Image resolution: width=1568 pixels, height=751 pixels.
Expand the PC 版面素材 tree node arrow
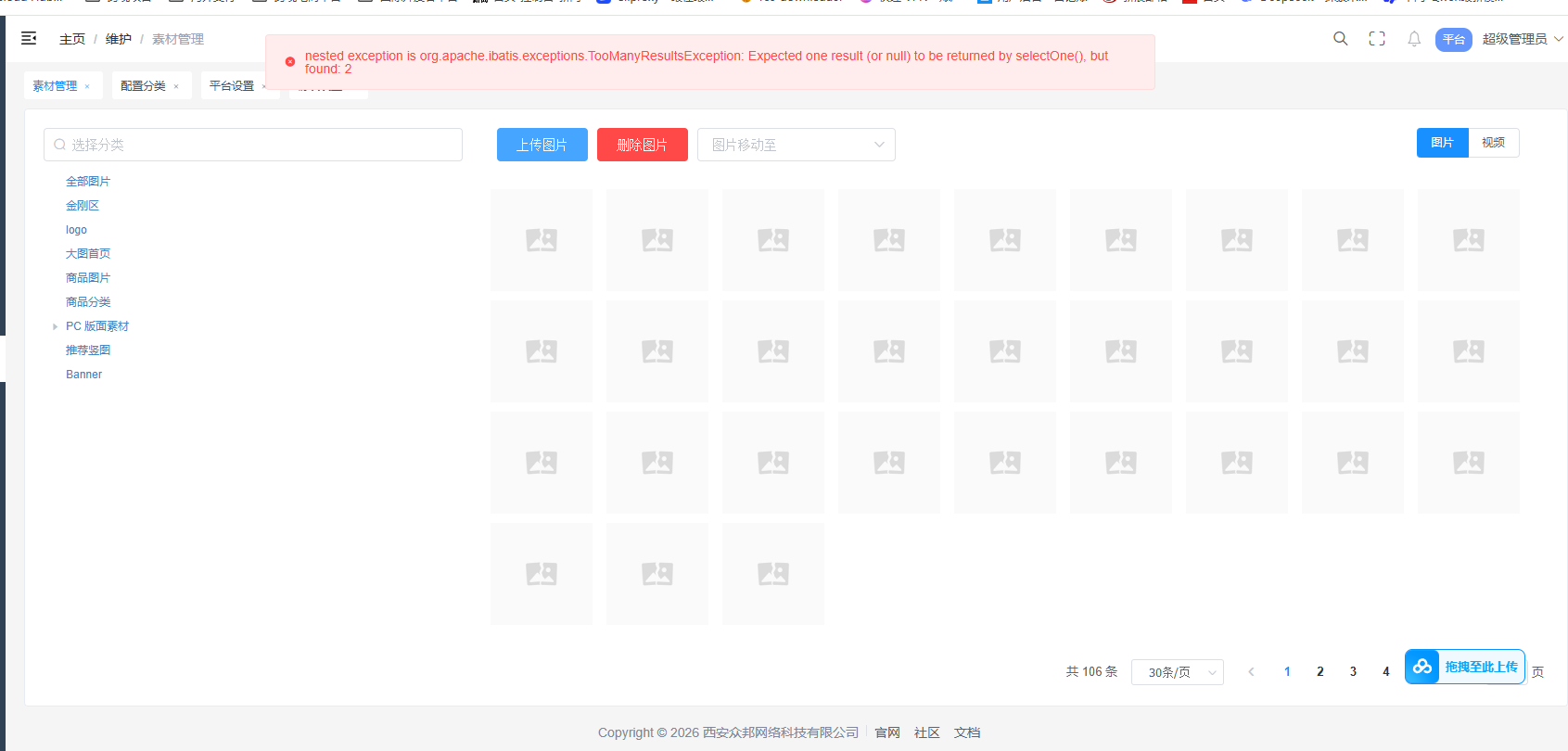pyautogui.click(x=56, y=326)
